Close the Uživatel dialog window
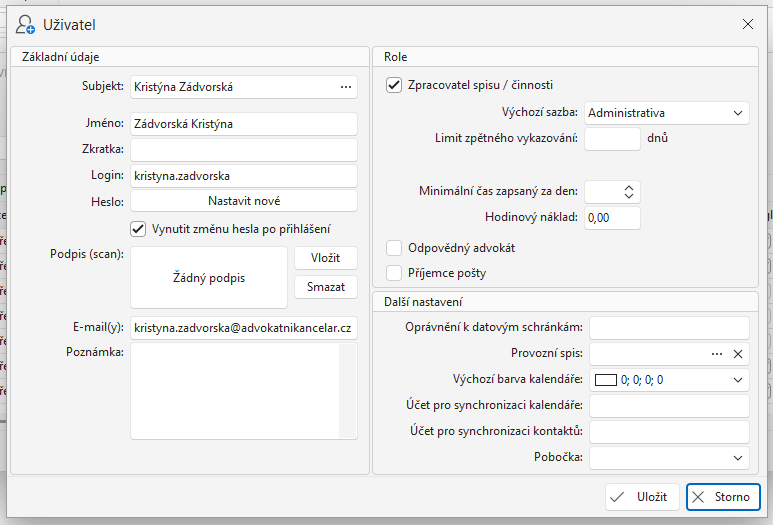Viewport: 773px width, 525px height. [747, 23]
